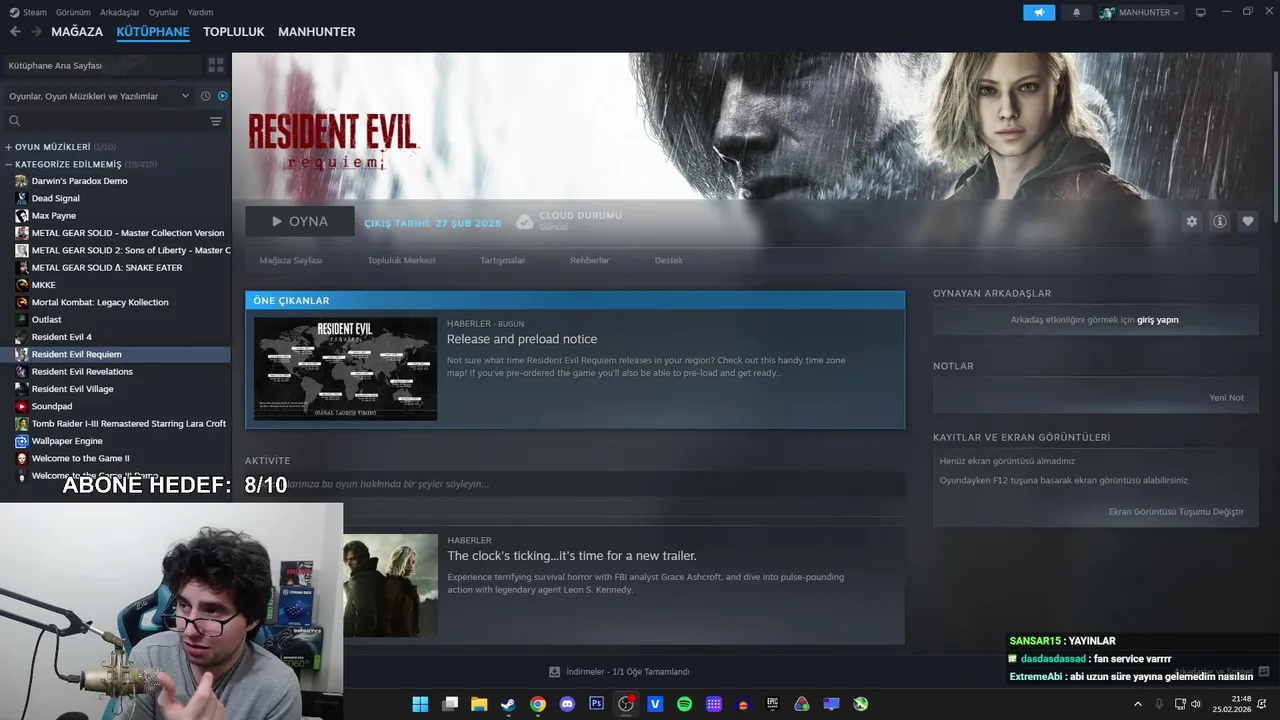Screen dimensions: 1280x720
Task: Open the Yardım menu
Action: pyautogui.click(x=200, y=12)
